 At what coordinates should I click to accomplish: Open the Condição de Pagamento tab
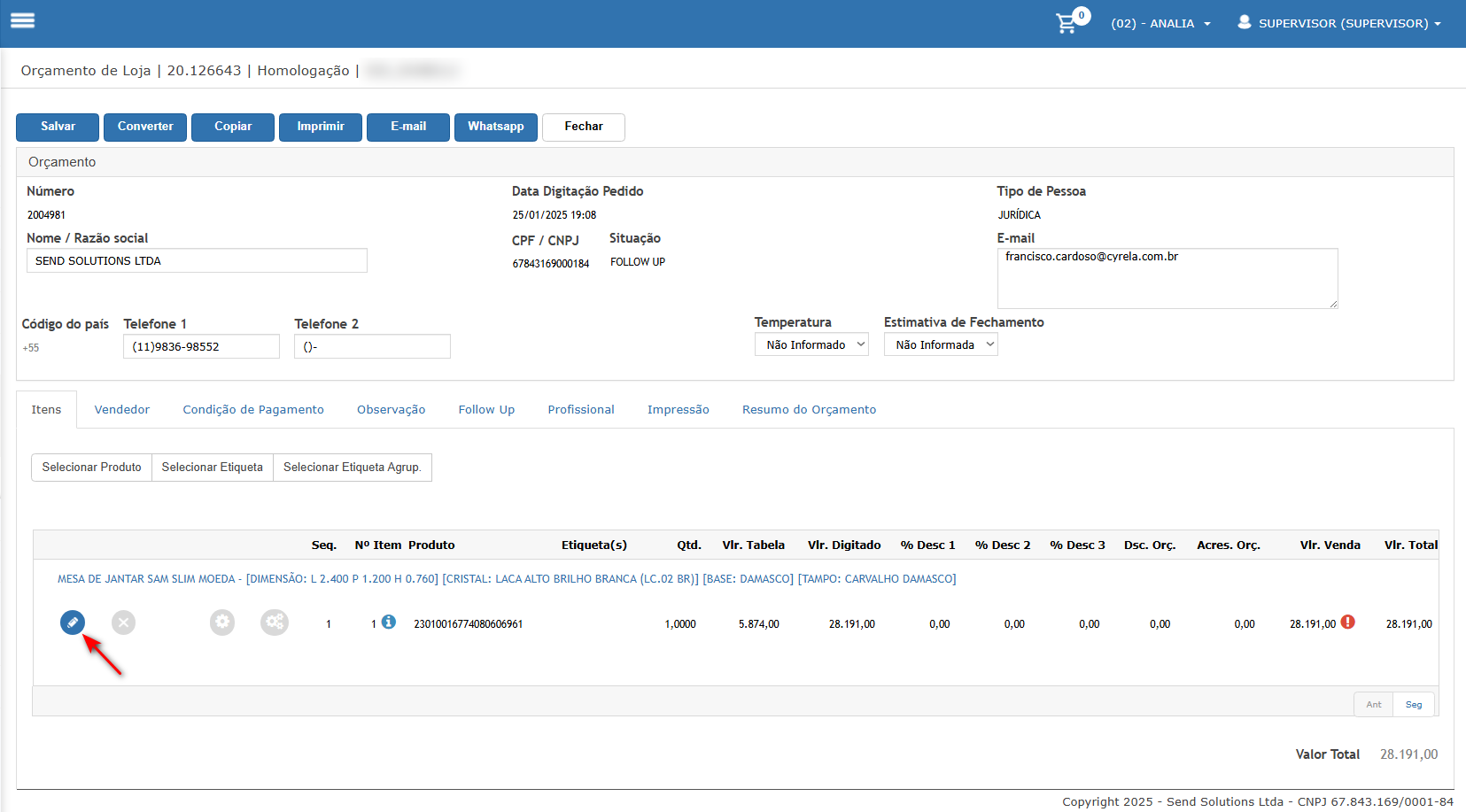click(253, 409)
